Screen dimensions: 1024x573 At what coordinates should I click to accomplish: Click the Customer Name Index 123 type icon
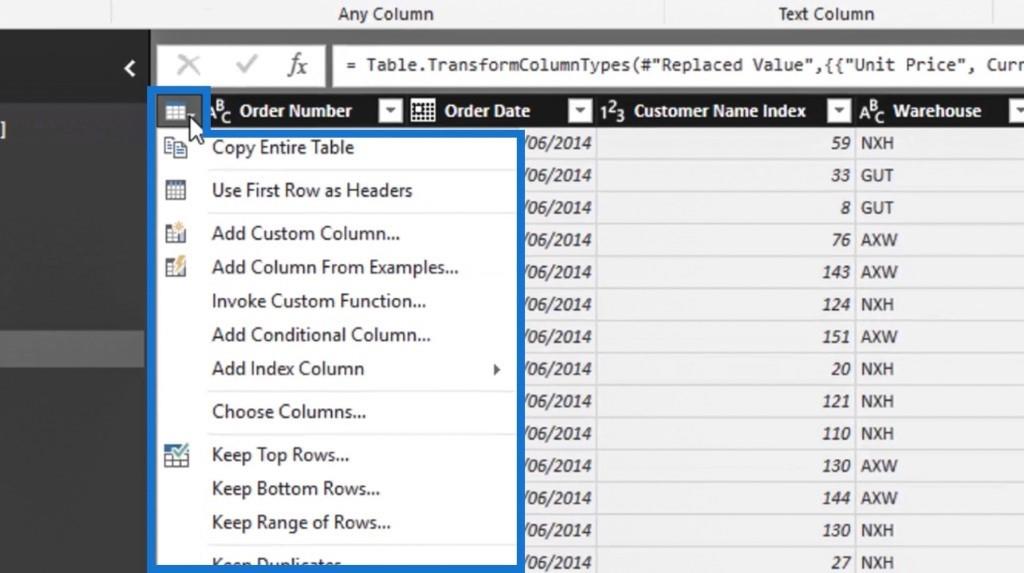[x=612, y=111]
